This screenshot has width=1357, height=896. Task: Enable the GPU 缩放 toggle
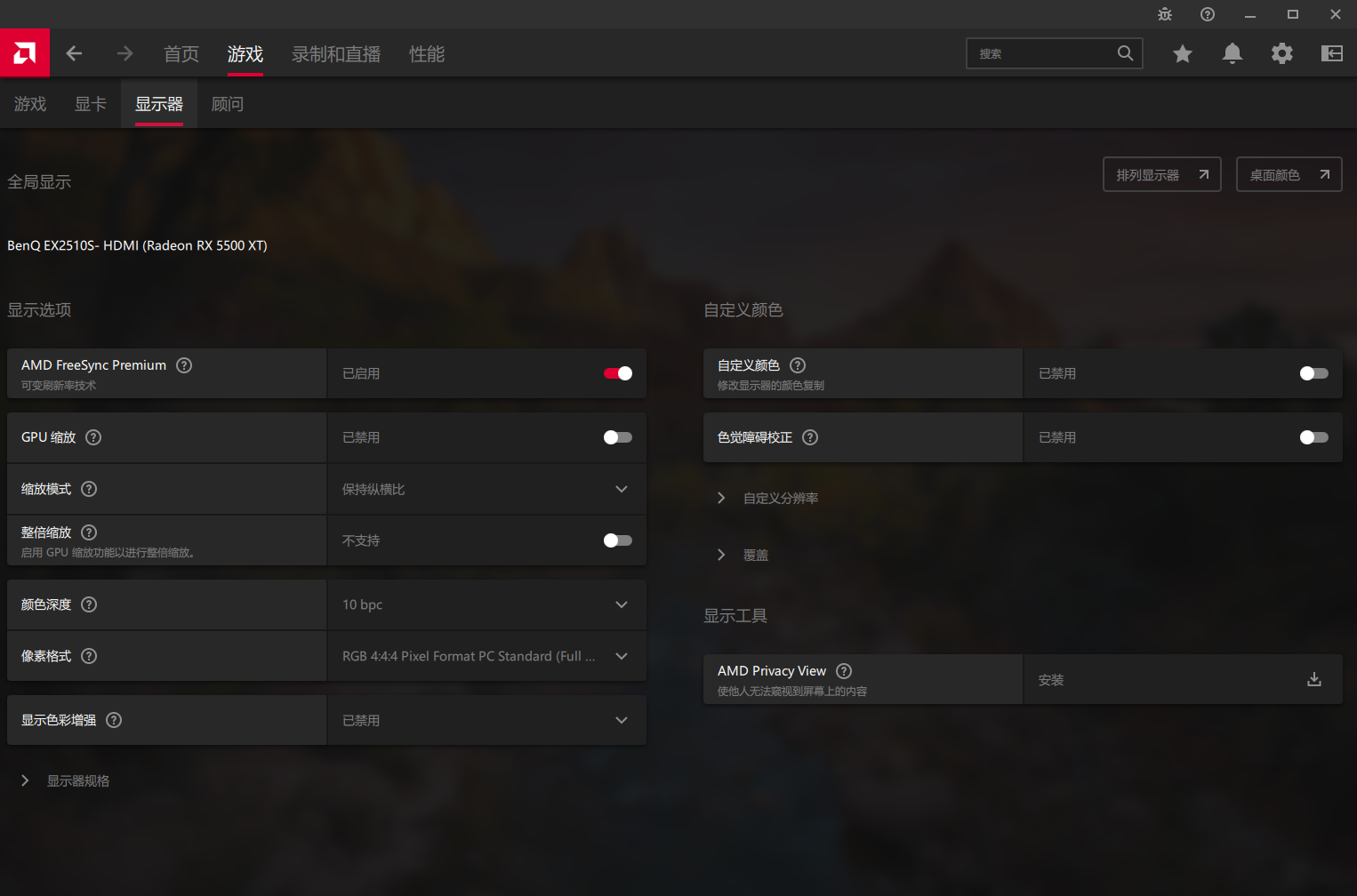tap(618, 437)
